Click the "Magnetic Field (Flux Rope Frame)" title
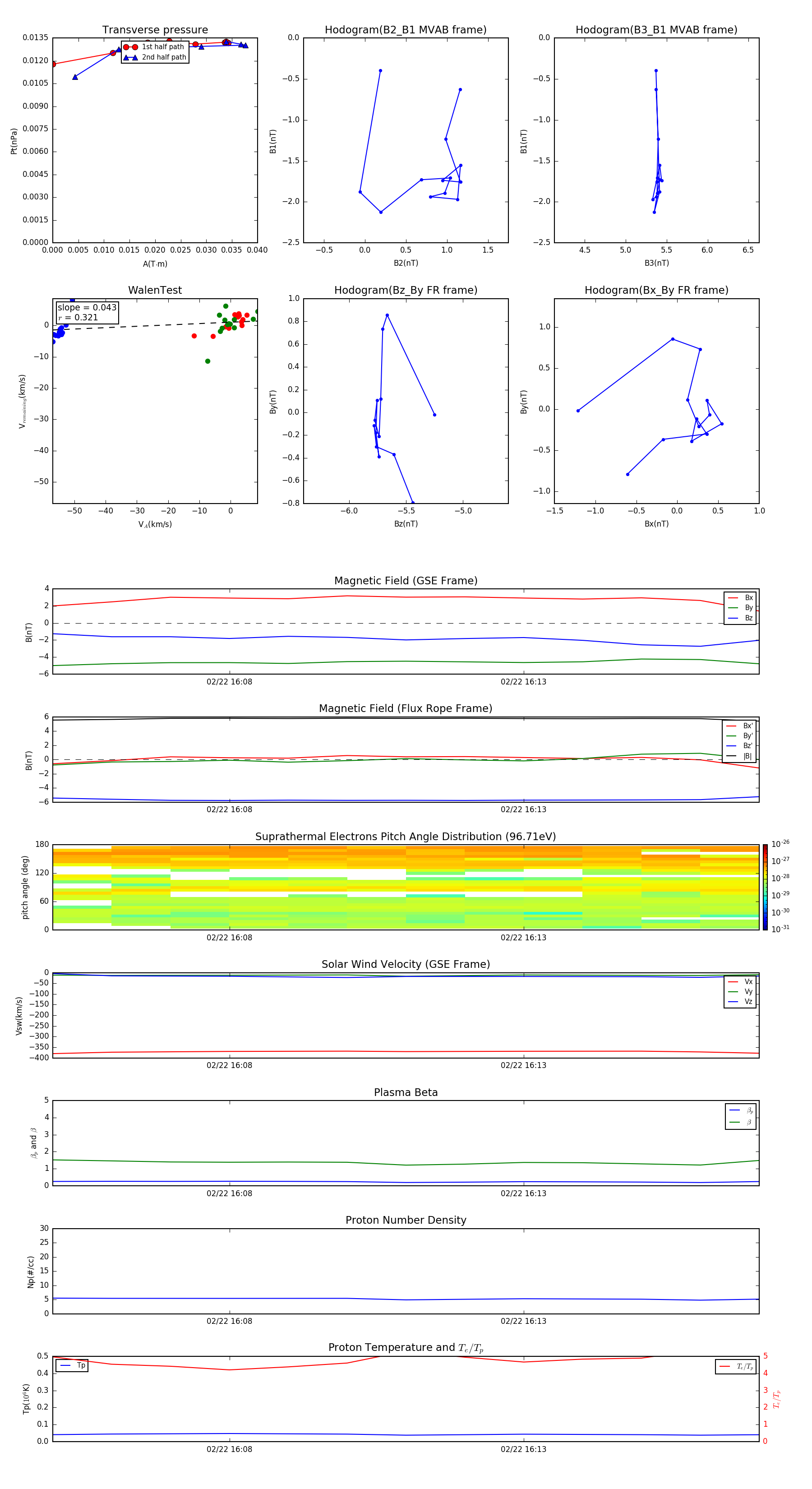This screenshot has height=1489, width=812. pyautogui.click(x=406, y=709)
